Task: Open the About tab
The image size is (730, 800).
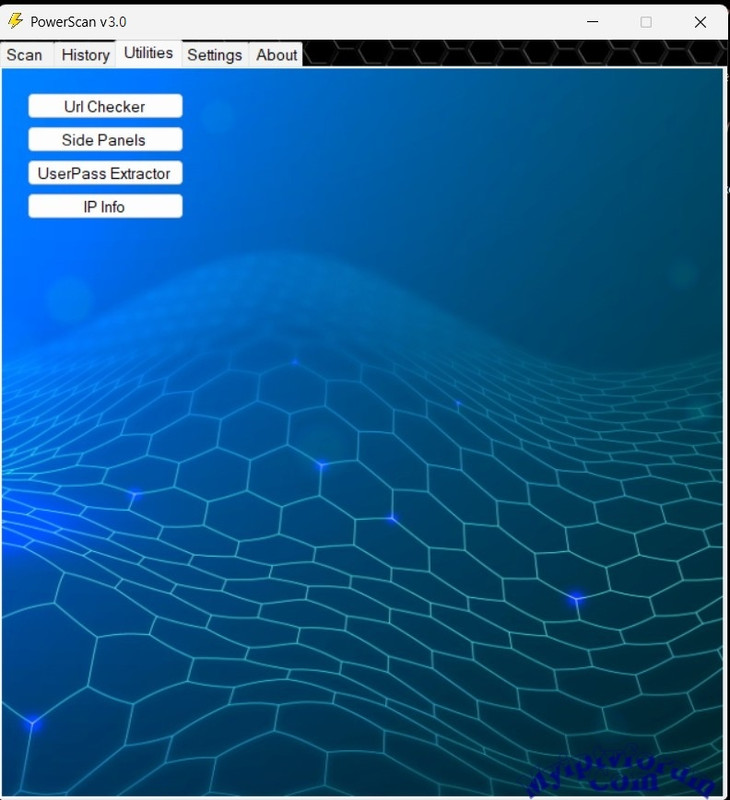Action: (x=276, y=55)
